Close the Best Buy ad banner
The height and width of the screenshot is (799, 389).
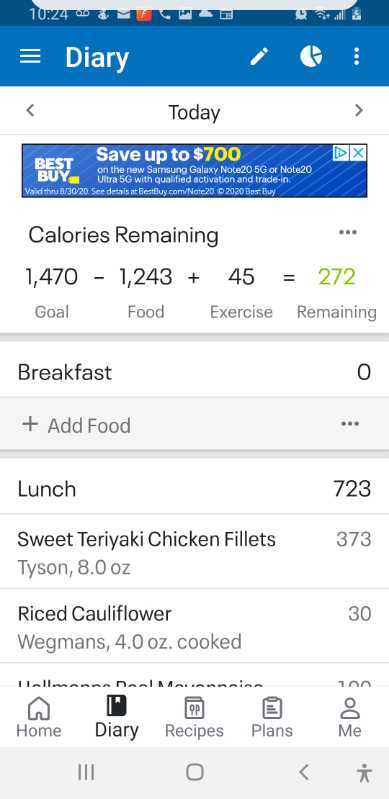(x=359, y=153)
